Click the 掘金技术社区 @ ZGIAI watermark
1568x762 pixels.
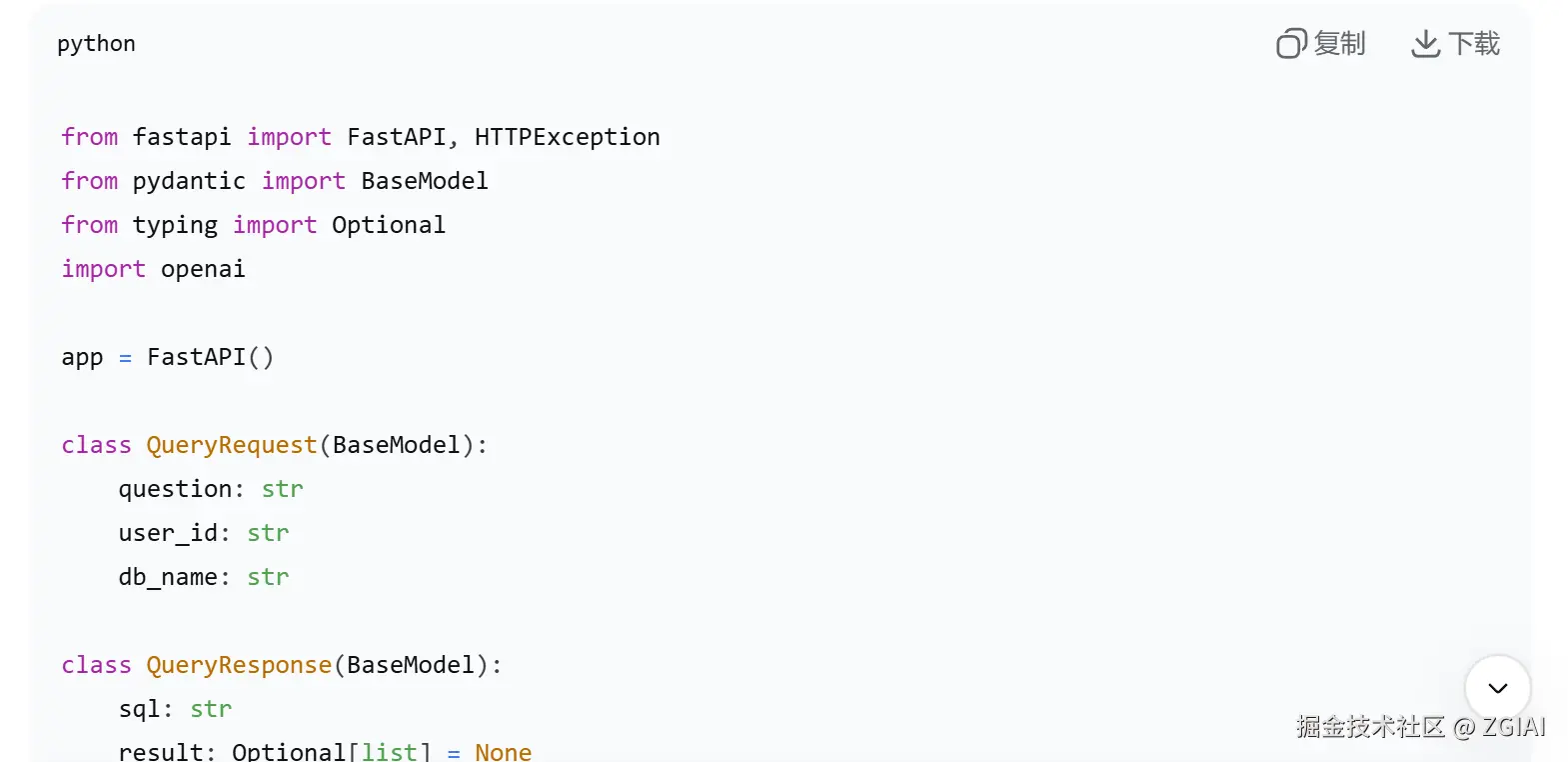click(1420, 727)
